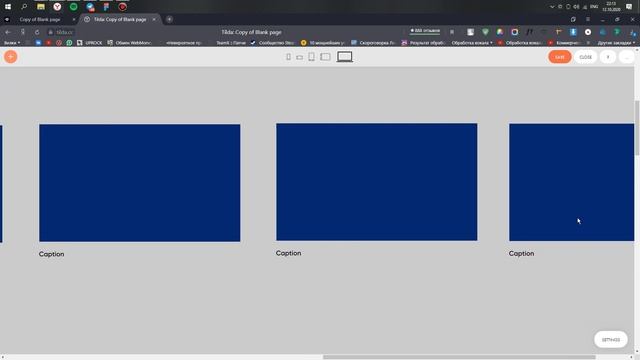Click the orange Save button
The height and width of the screenshot is (360, 640).
560,57
